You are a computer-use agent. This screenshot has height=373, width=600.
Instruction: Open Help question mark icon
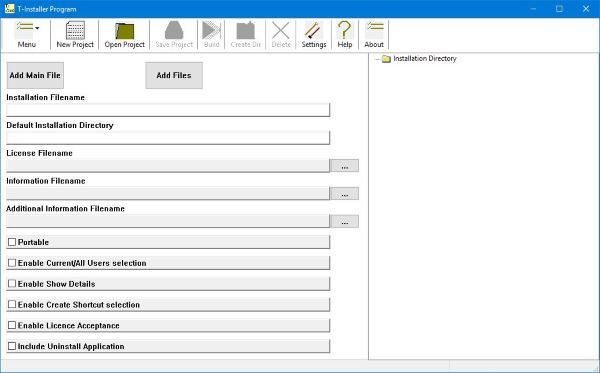tap(344, 30)
